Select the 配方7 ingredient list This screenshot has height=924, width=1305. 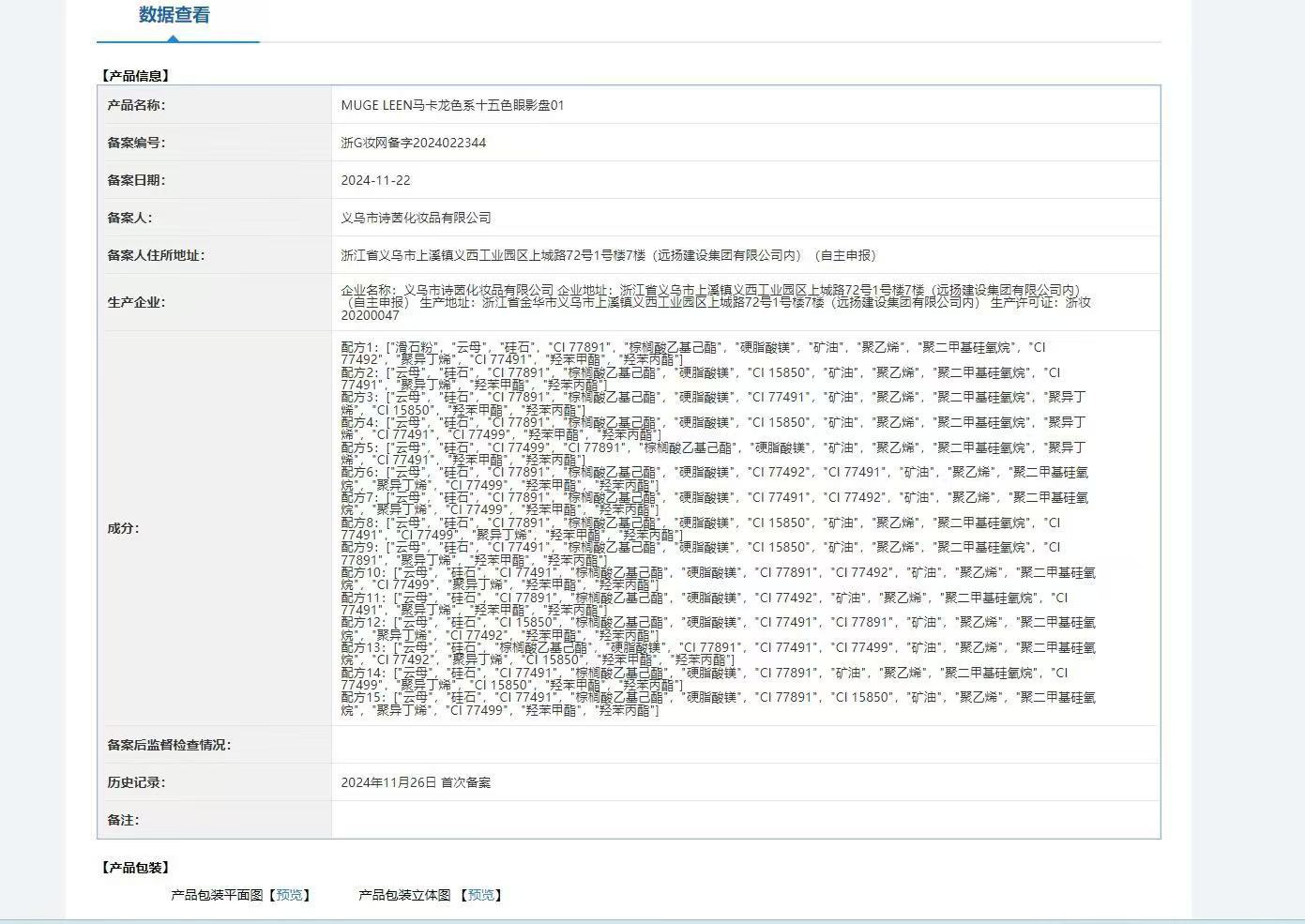click(x=715, y=504)
